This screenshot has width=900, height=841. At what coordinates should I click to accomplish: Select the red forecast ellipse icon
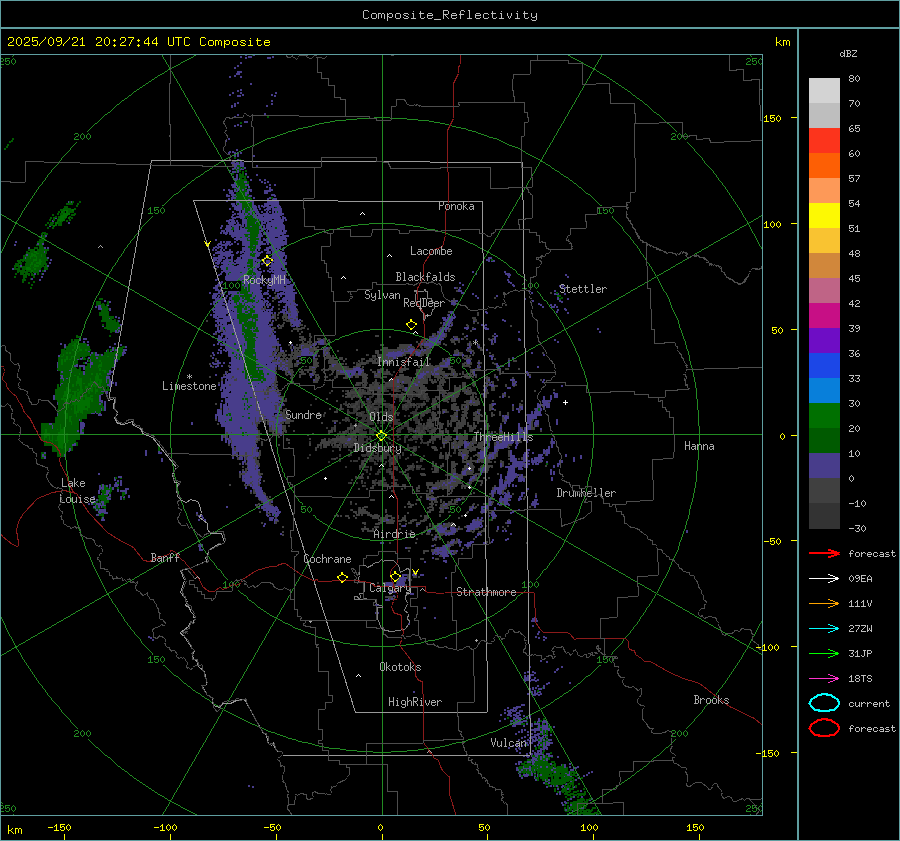[x=824, y=728]
